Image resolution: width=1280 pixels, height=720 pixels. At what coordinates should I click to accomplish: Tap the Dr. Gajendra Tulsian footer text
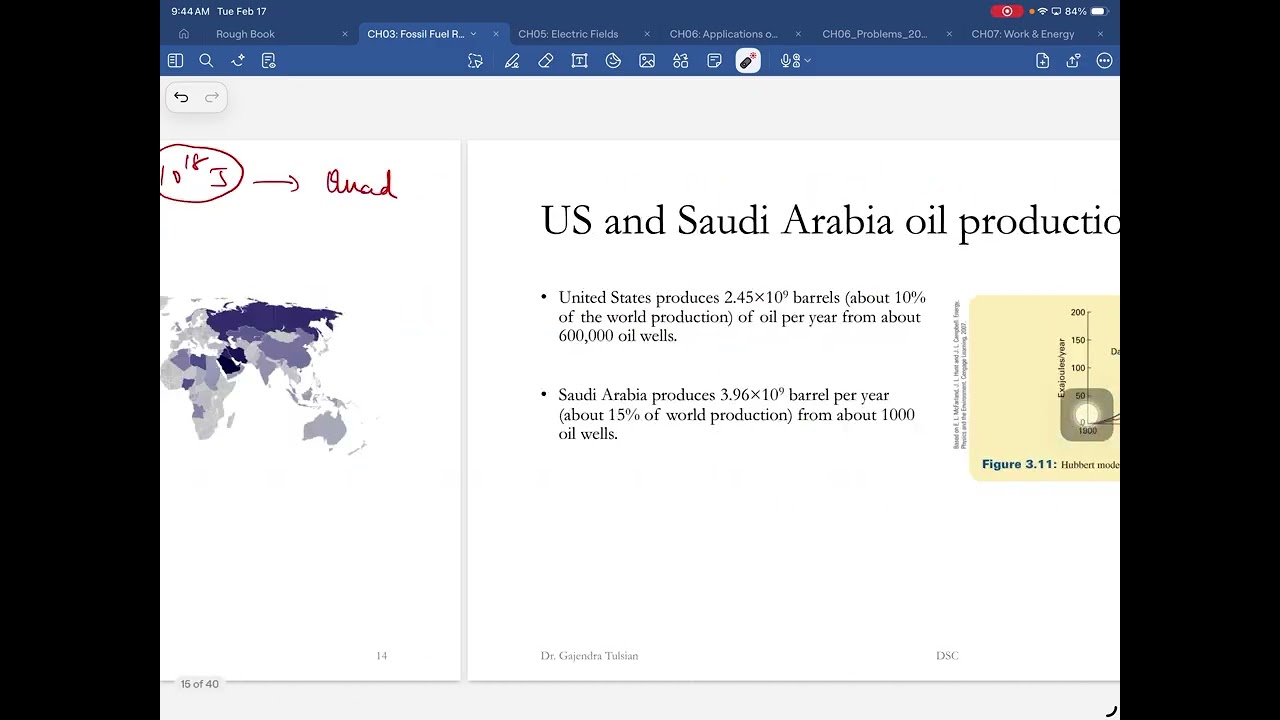point(589,656)
